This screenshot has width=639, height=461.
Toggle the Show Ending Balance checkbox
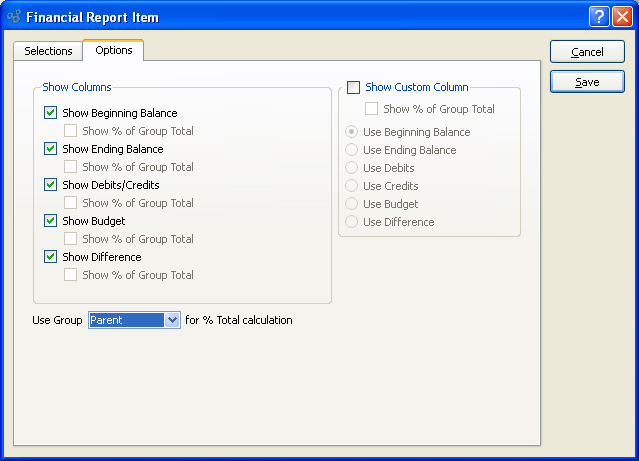51,149
